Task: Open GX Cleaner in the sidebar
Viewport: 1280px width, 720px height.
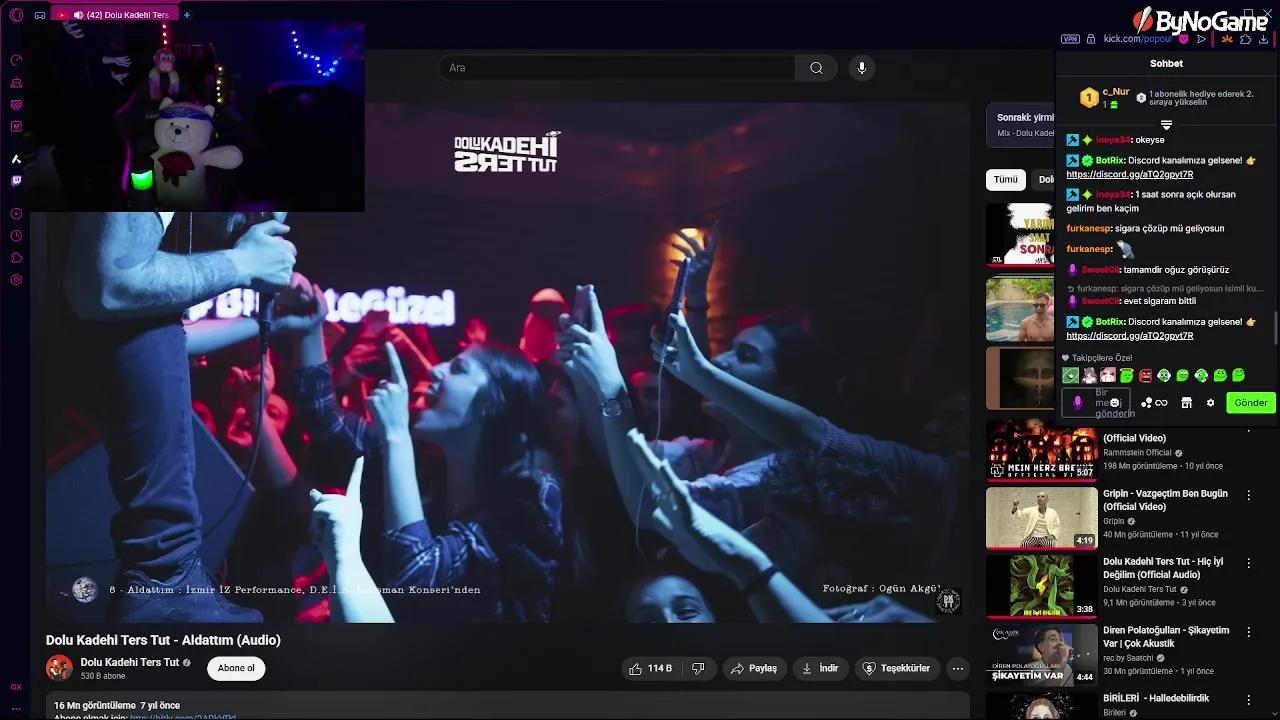Action: pyautogui.click(x=16, y=82)
